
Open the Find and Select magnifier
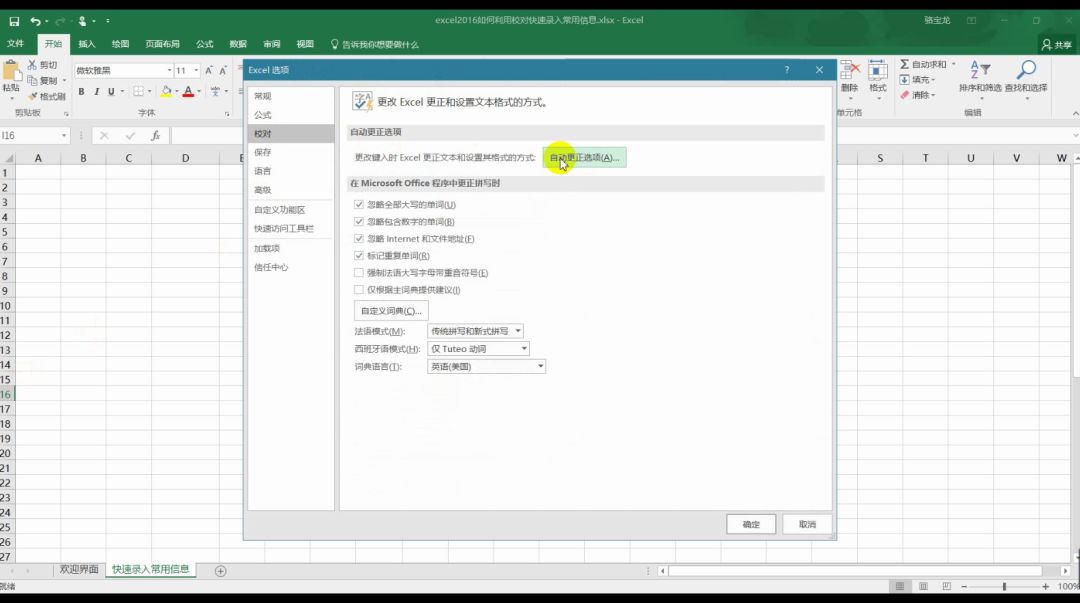(x=1026, y=77)
